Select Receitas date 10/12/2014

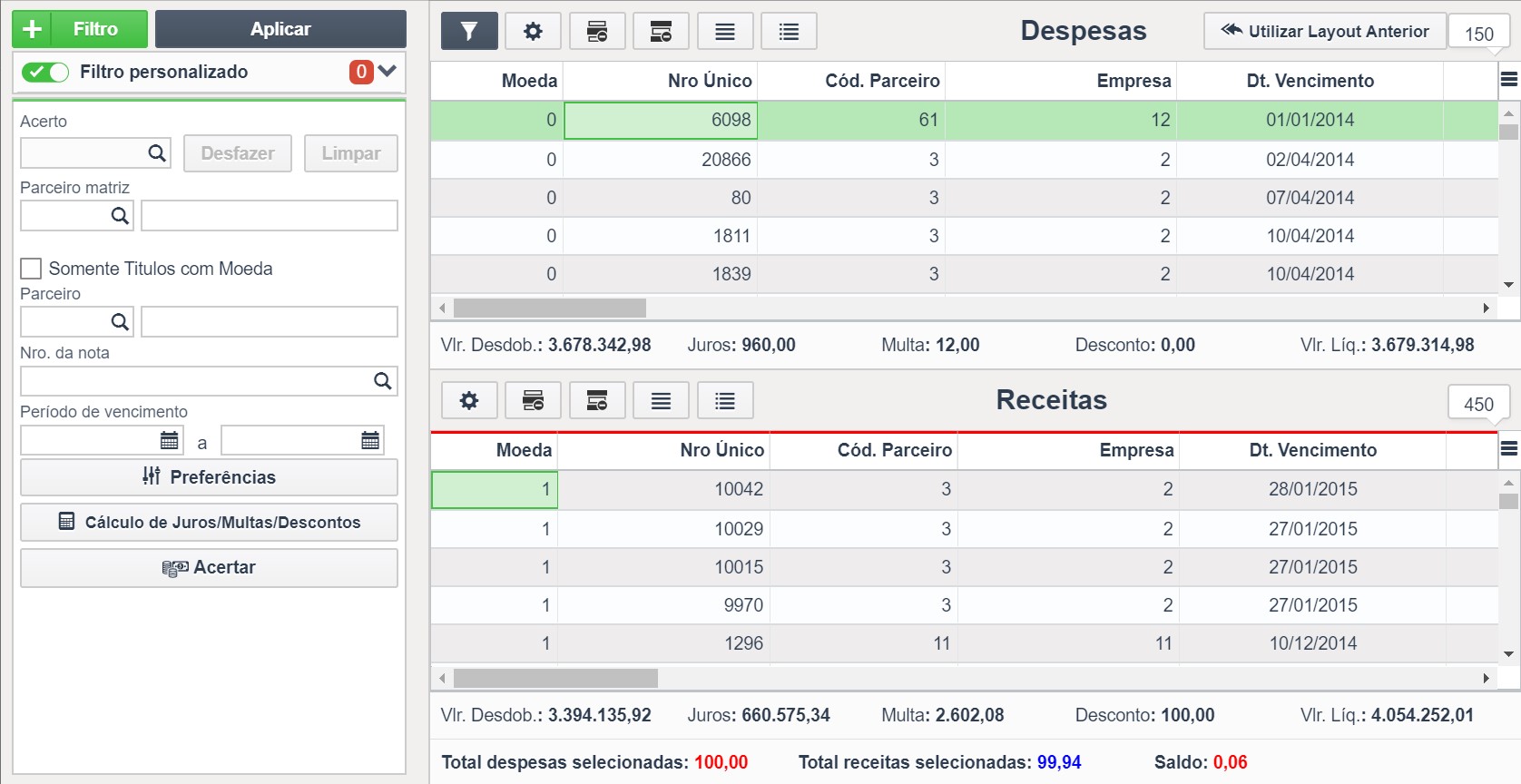click(1312, 643)
